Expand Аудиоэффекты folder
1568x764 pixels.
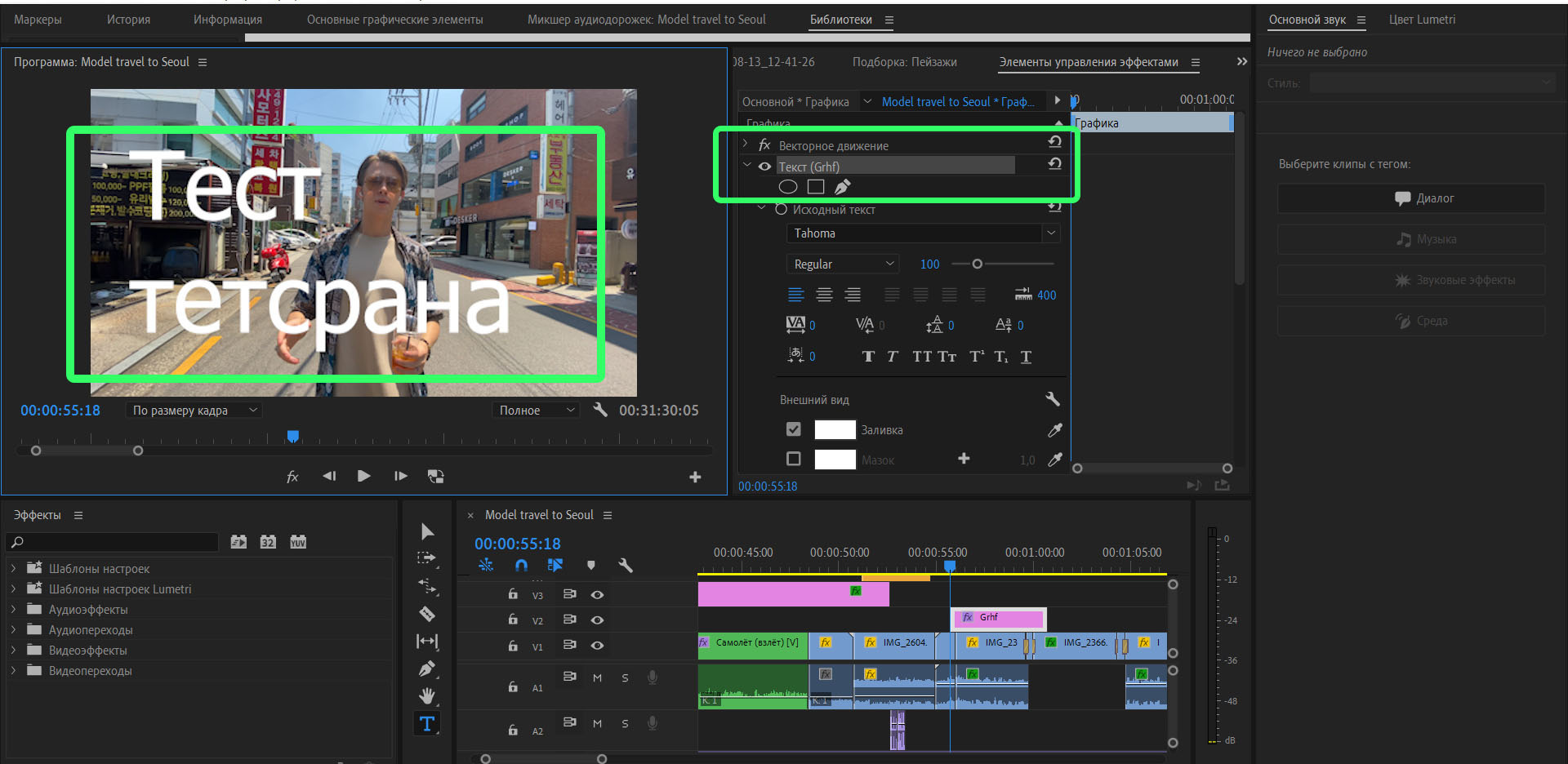[x=13, y=609]
